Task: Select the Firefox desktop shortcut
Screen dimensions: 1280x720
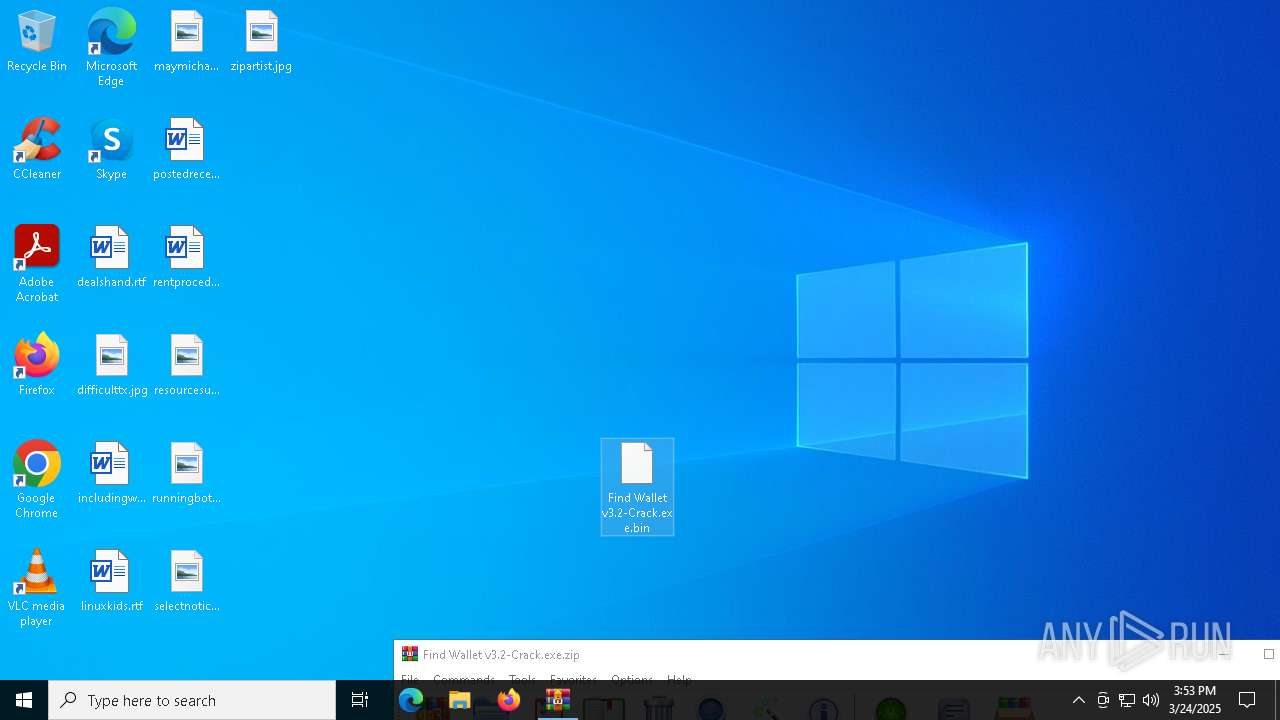Action: pos(37,366)
